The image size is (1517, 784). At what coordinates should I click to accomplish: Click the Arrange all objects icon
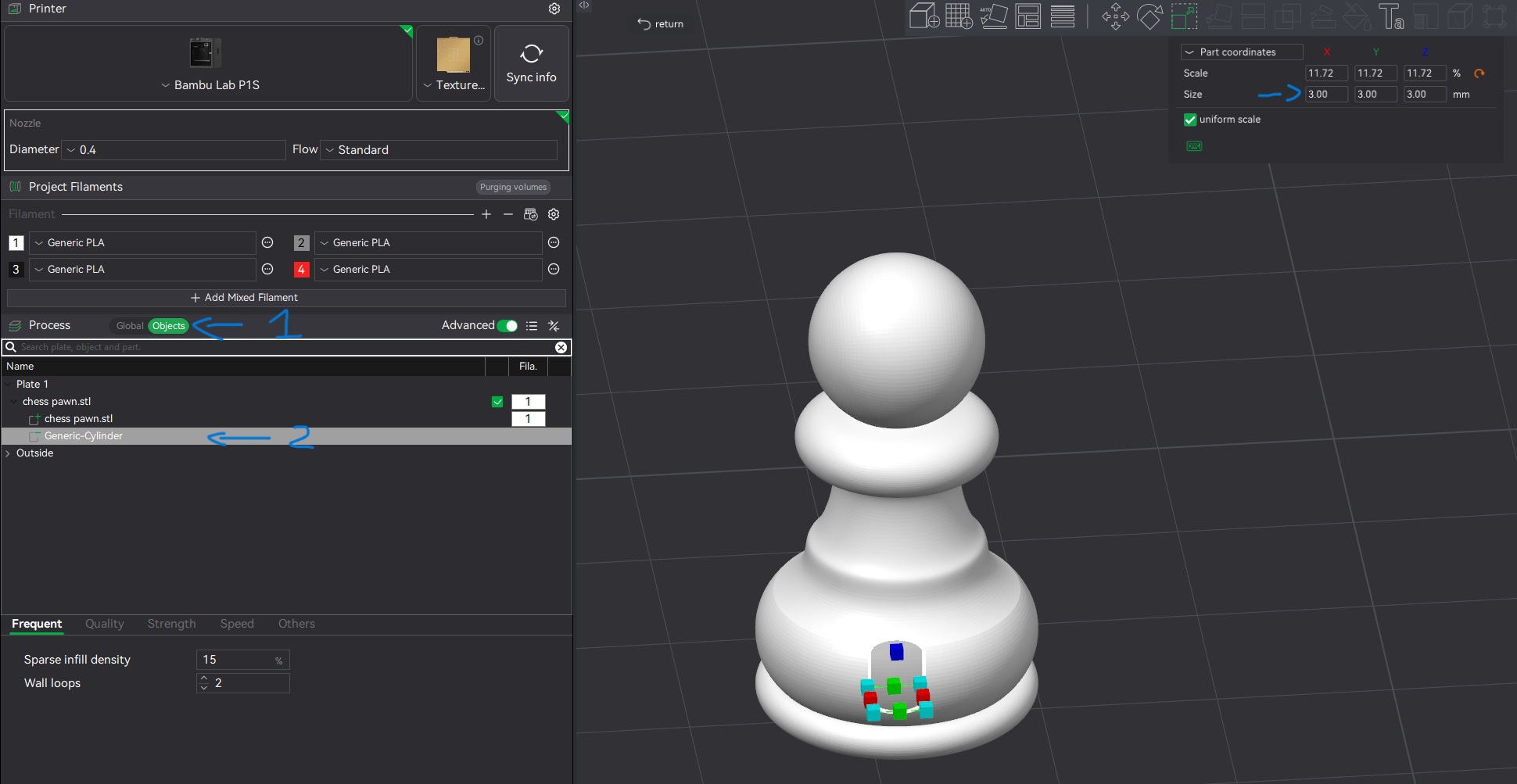[x=1027, y=16]
